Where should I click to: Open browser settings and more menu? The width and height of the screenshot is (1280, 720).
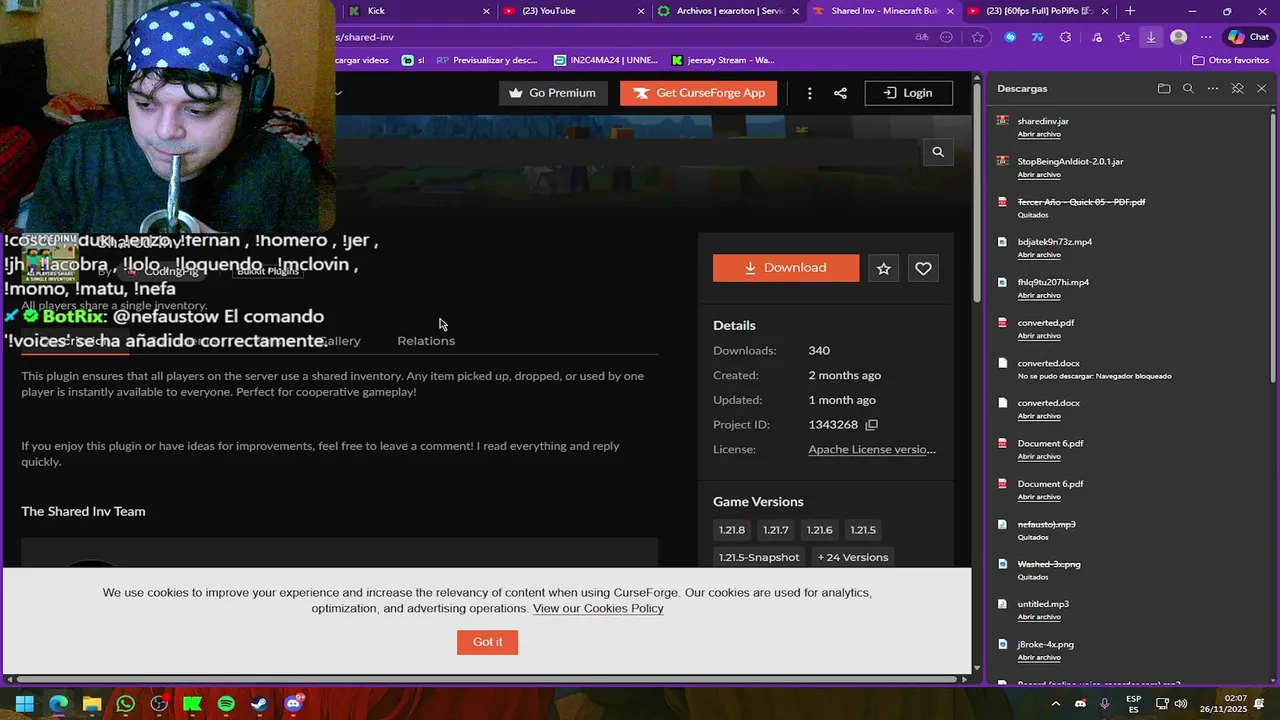(1206, 37)
